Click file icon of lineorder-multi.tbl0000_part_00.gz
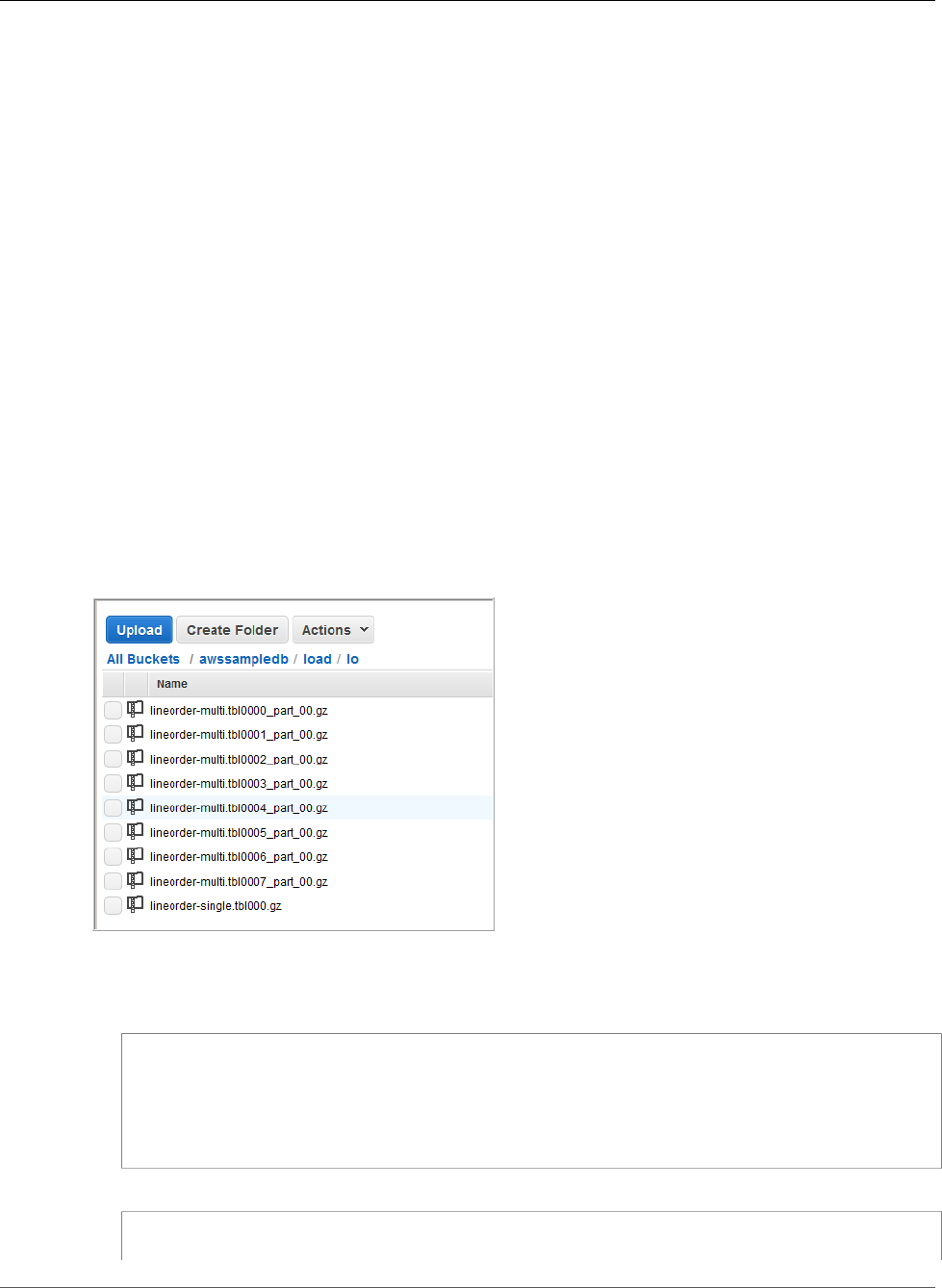The width and height of the screenshot is (942, 1288). tap(136, 709)
